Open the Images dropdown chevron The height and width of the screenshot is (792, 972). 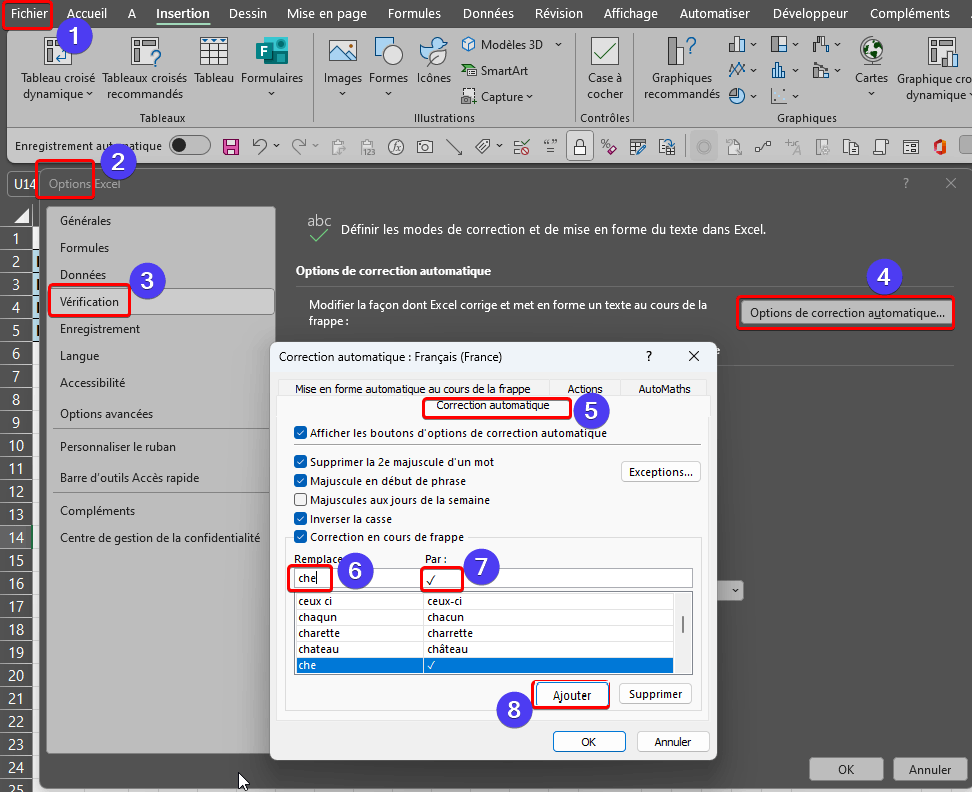(x=342, y=94)
